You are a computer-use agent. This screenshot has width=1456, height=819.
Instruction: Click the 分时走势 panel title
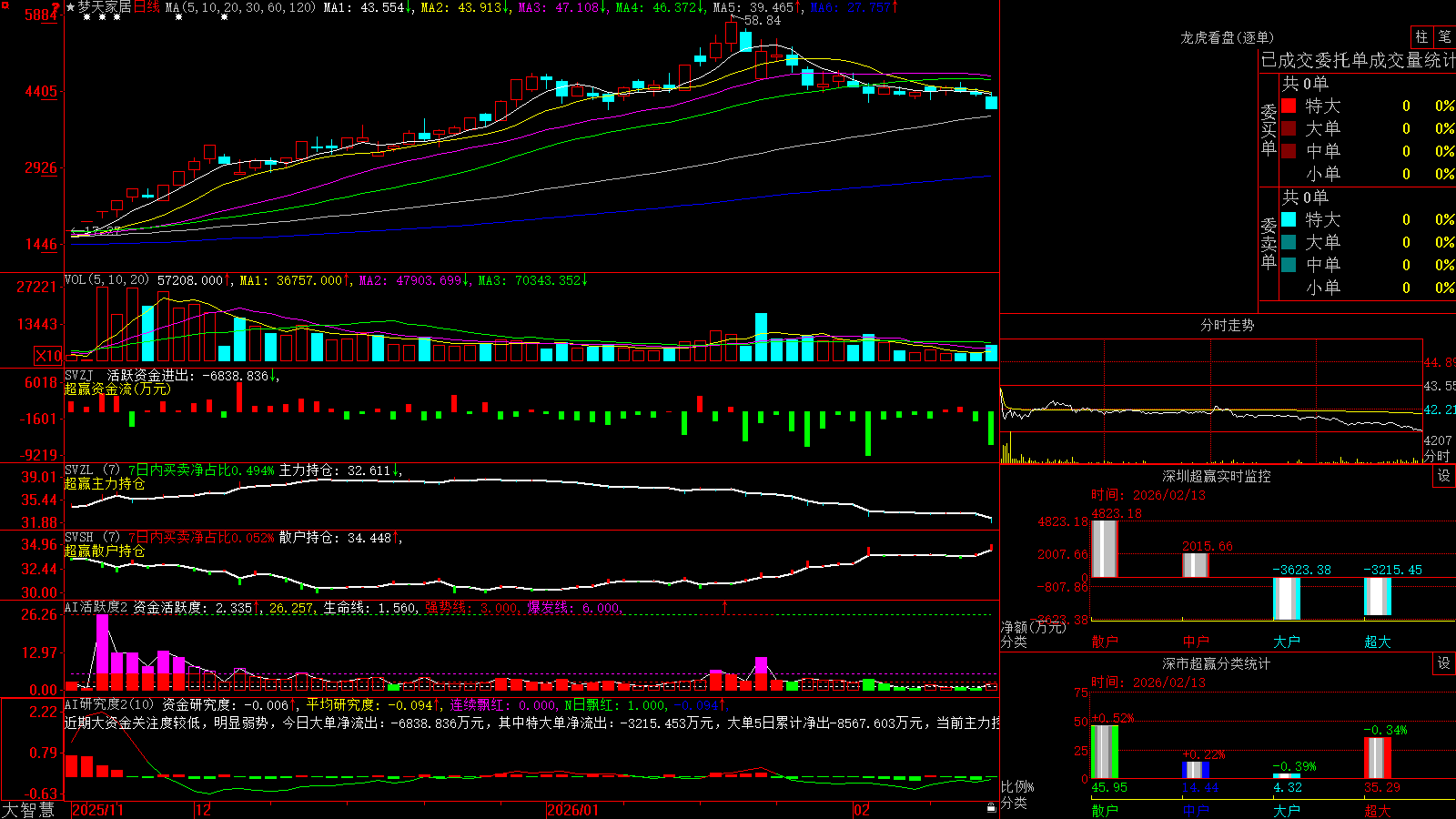(x=1227, y=325)
